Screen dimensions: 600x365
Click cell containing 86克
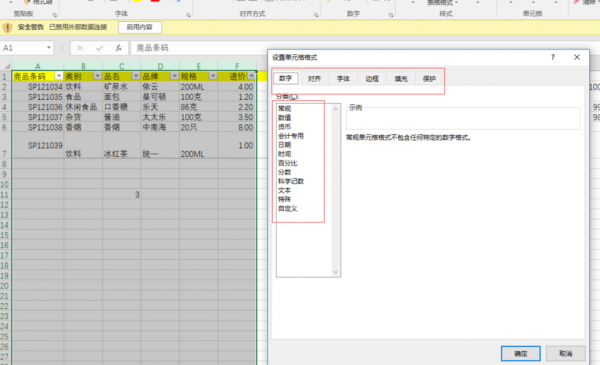(198, 107)
